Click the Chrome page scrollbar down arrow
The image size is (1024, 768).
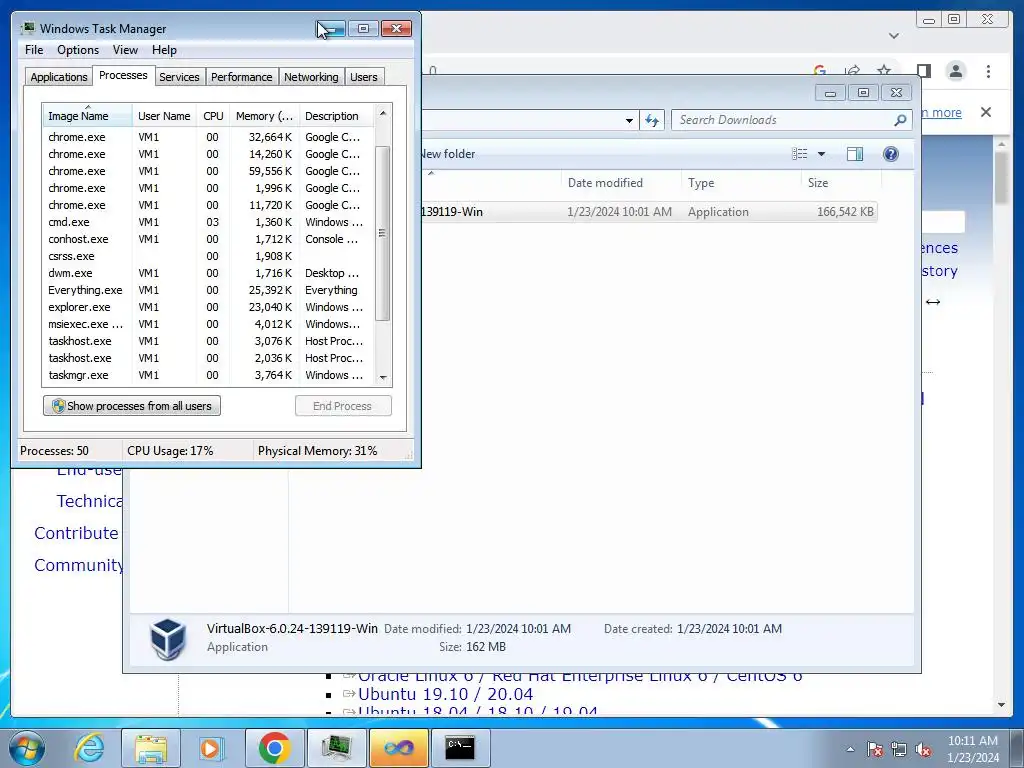[1001, 705]
